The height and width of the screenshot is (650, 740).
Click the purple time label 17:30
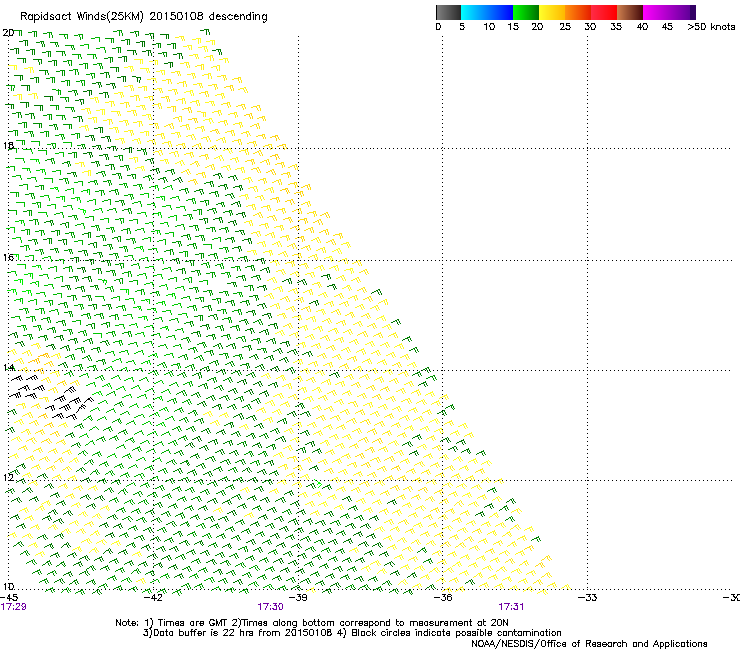point(270,607)
